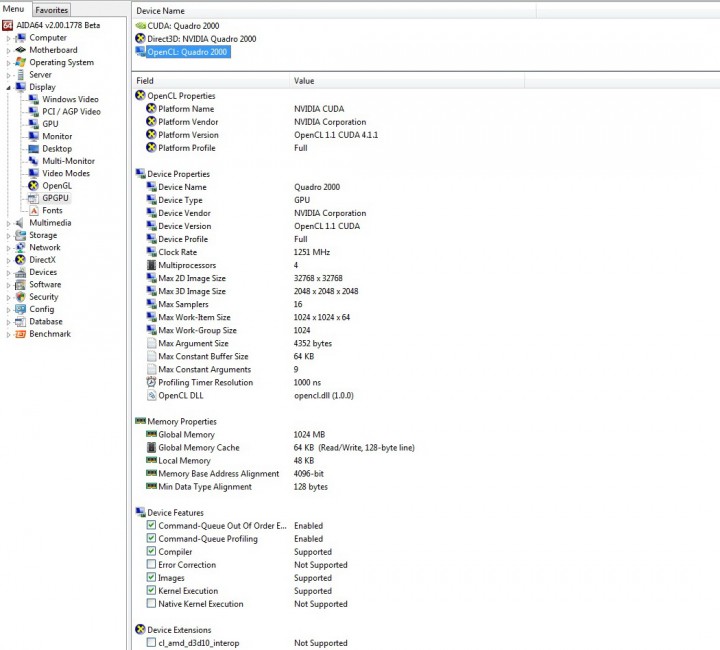
Task: Click the Value column header
Action: coord(407,81)
